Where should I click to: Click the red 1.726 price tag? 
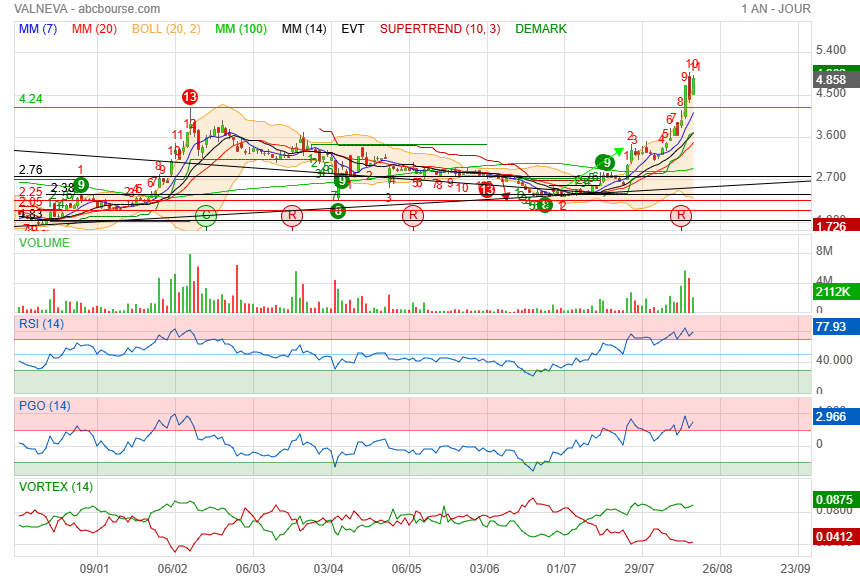pyautogui.click(x=836, y=225)
